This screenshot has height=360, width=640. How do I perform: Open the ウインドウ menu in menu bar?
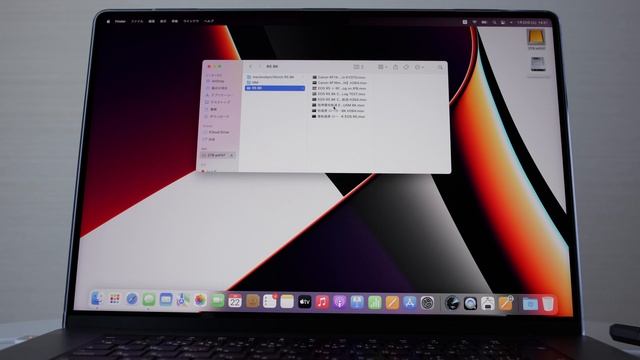pos(191,21)
